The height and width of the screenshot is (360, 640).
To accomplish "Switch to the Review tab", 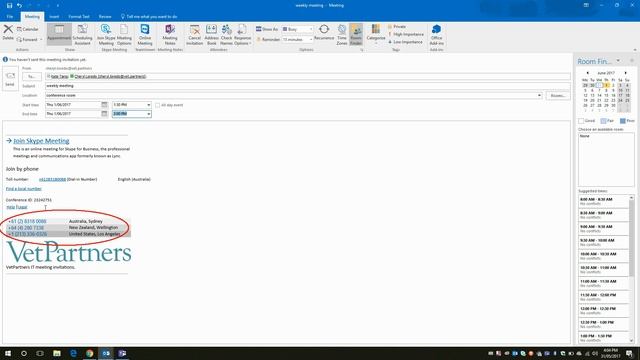I will [105, 17].
